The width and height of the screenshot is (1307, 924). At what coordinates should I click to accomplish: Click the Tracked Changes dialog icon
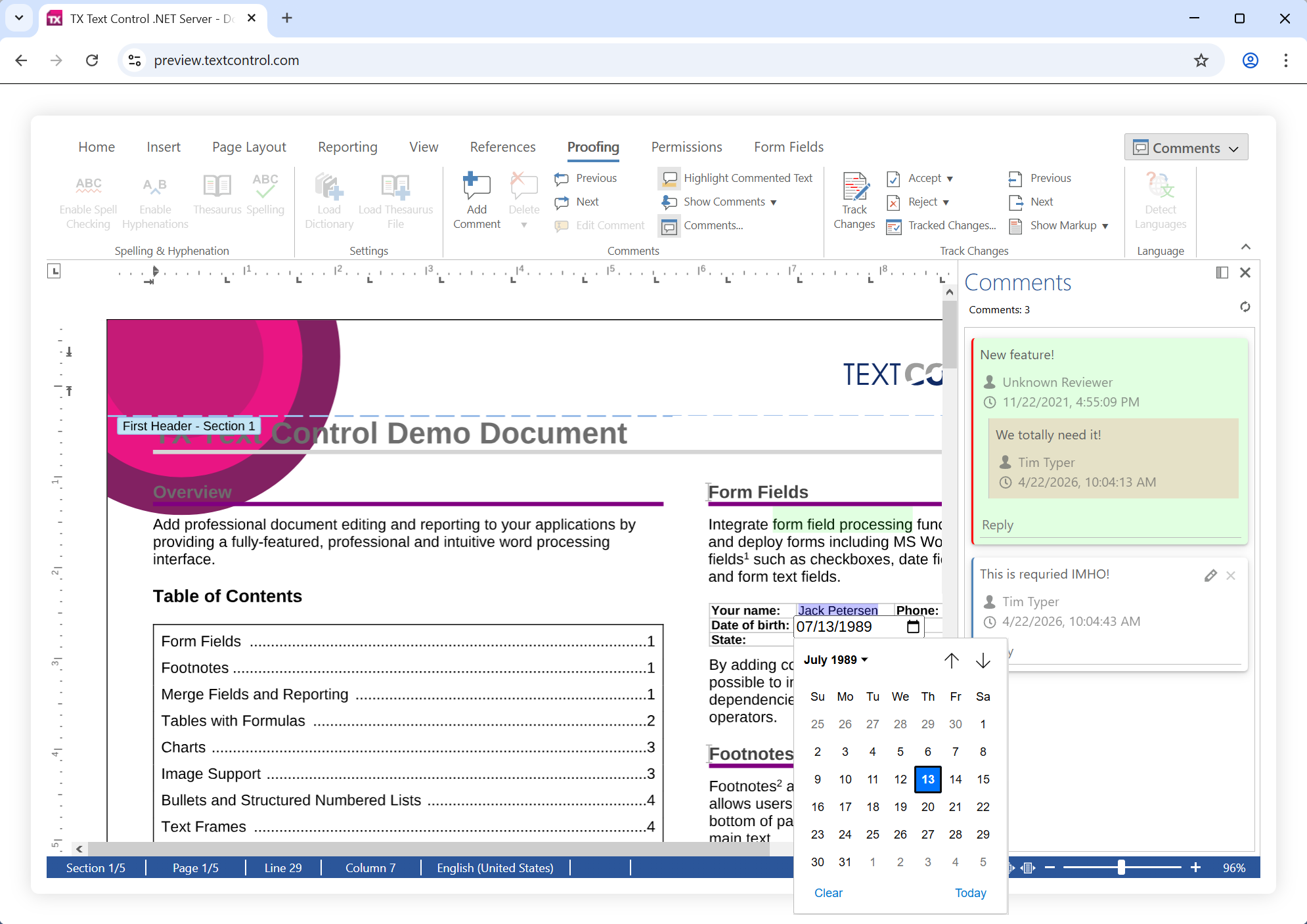[x=894, y=227]
